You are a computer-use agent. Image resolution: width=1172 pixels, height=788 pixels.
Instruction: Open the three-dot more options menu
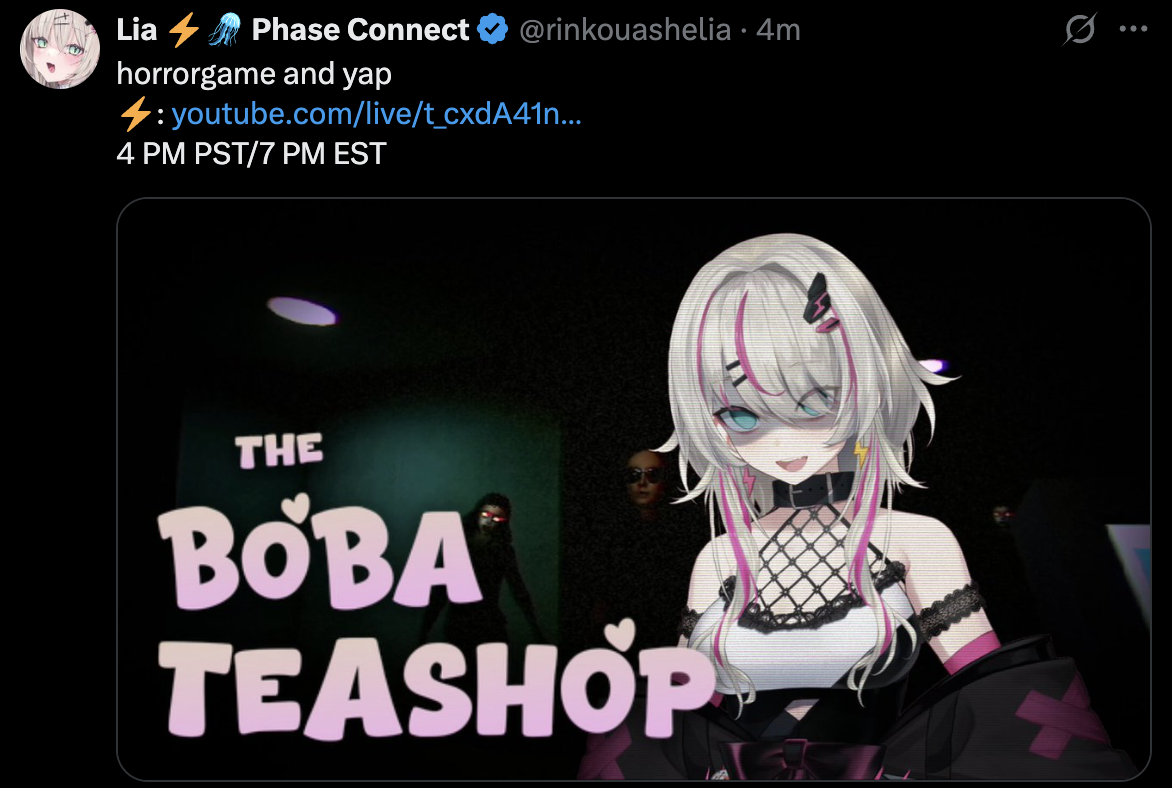1133,29
